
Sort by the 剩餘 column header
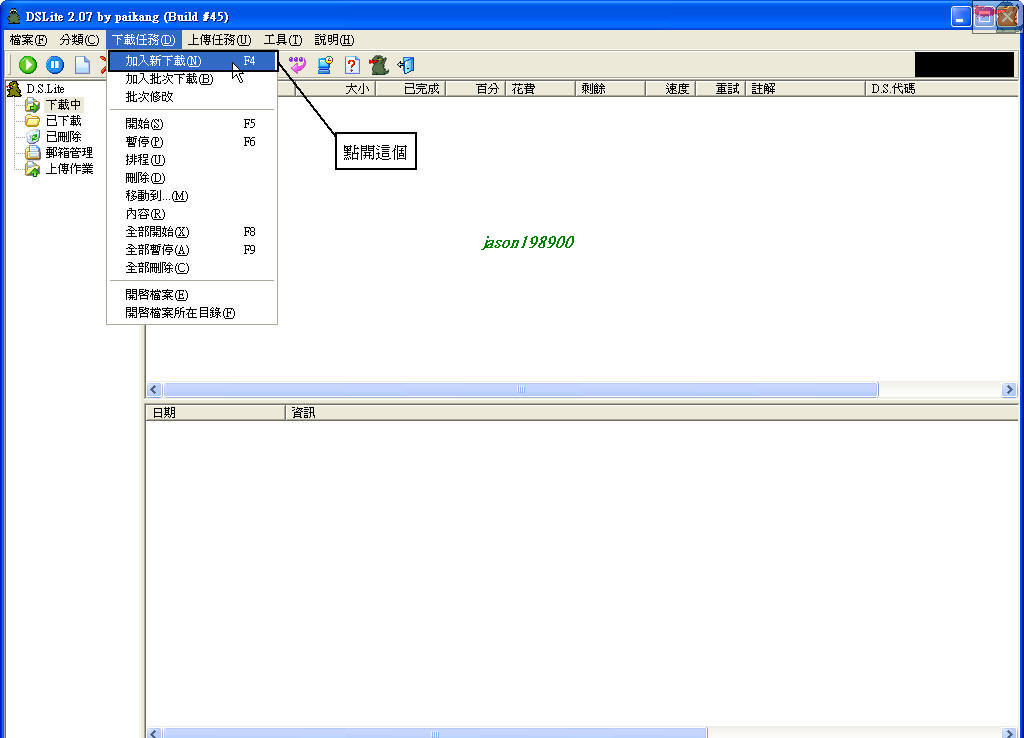[x=611, y=89]
